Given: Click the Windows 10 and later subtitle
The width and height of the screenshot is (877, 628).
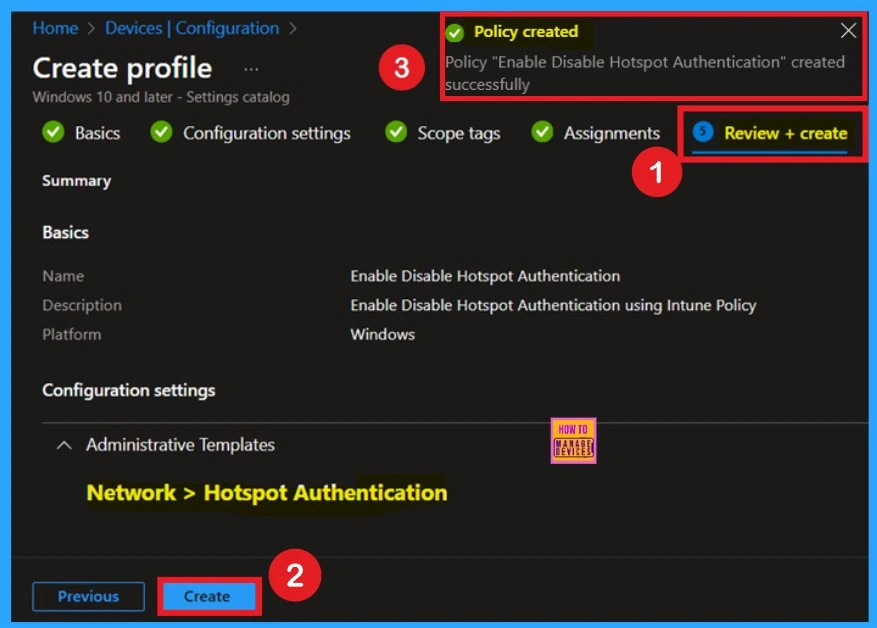Looking at the screenshot, I should (x=161, y=97).
